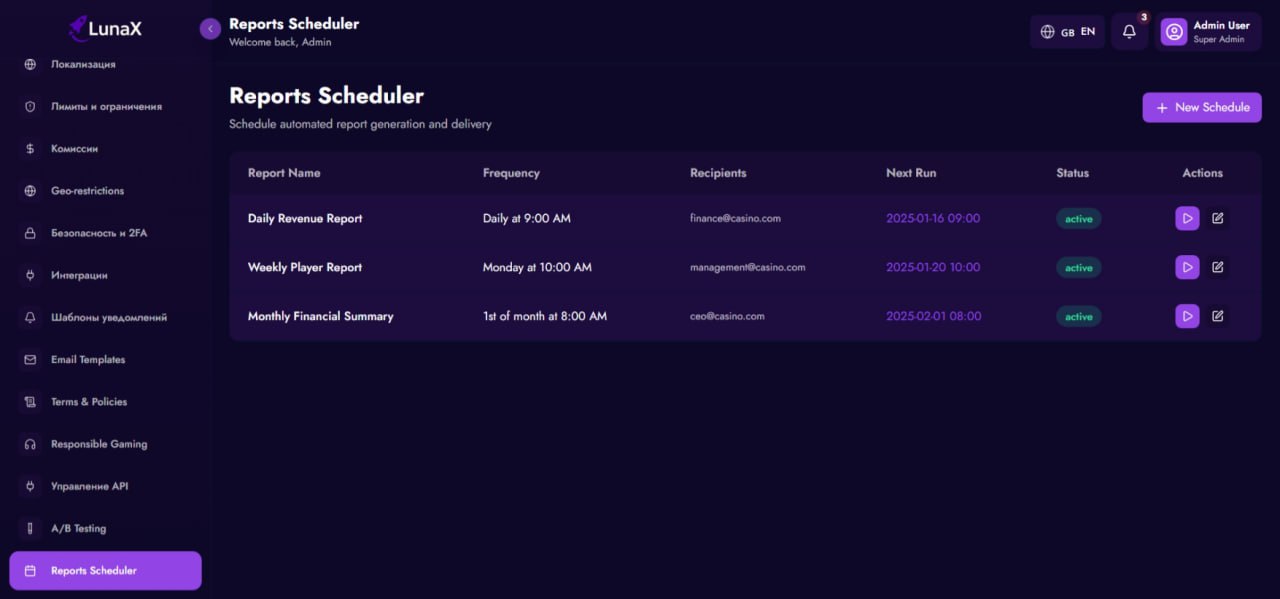This screenshot has width=1280, height=599.
Task: Open the GB EN language selector
Action: [1067, 32]
